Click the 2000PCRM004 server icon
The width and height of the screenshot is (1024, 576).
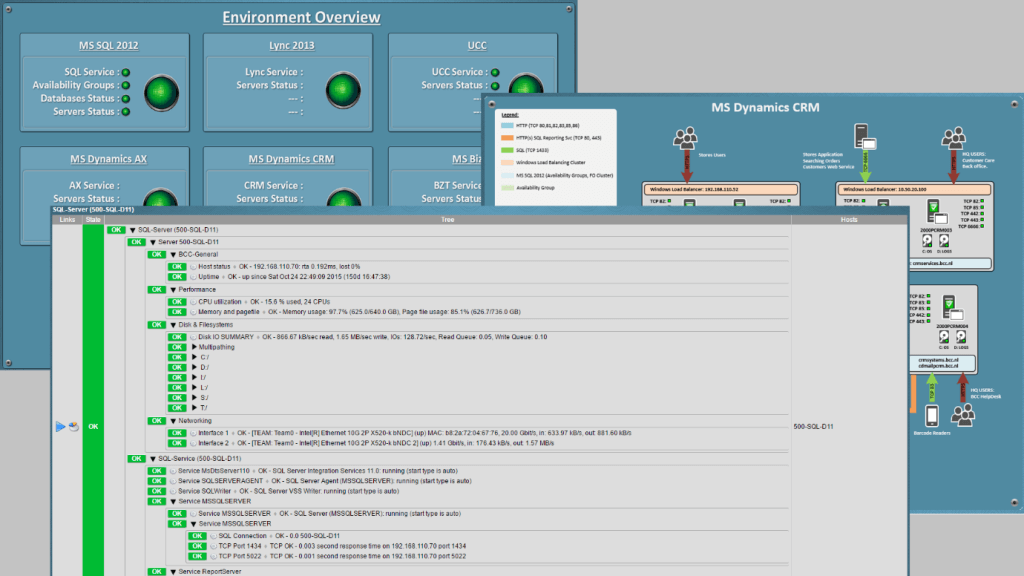(952, 308)
